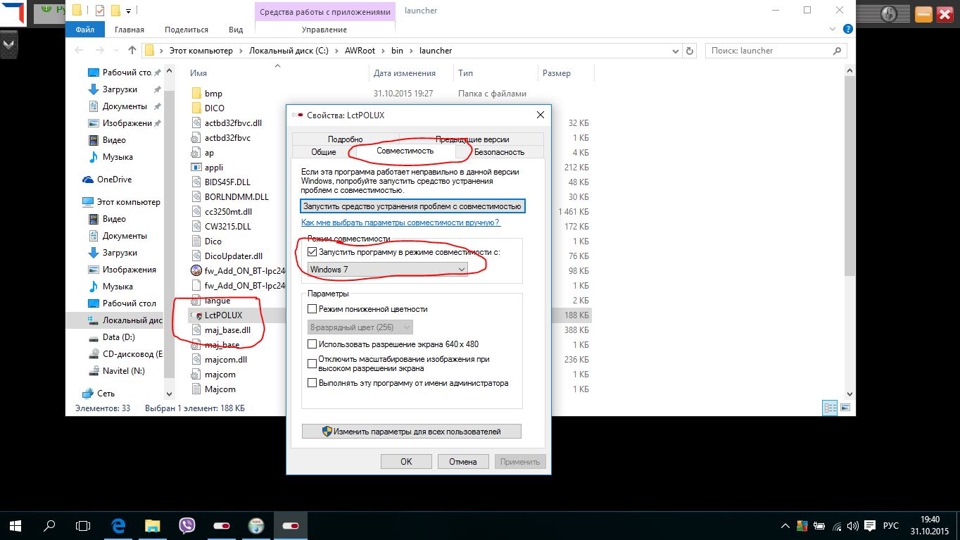This screenshot has height=540, width=960.
Task: Open the quick access toolbar dropdown arrow
Action: 129,10
